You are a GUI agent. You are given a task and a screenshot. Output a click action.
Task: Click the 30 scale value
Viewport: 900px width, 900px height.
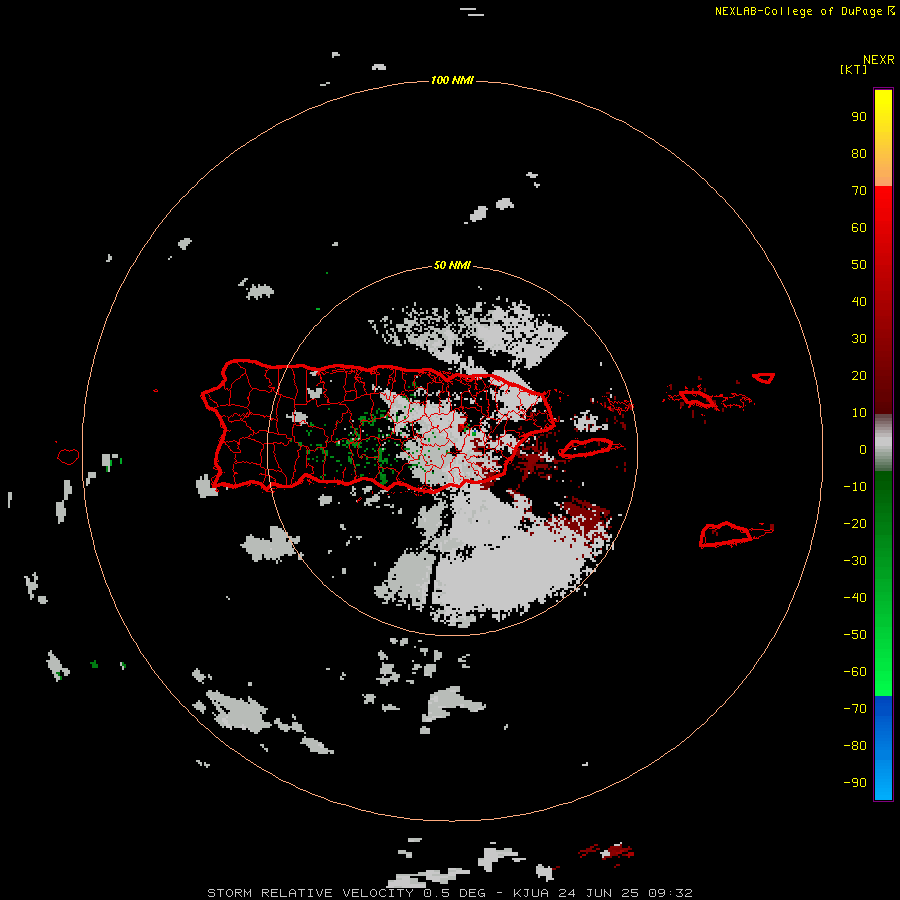[x=859, y=339]
